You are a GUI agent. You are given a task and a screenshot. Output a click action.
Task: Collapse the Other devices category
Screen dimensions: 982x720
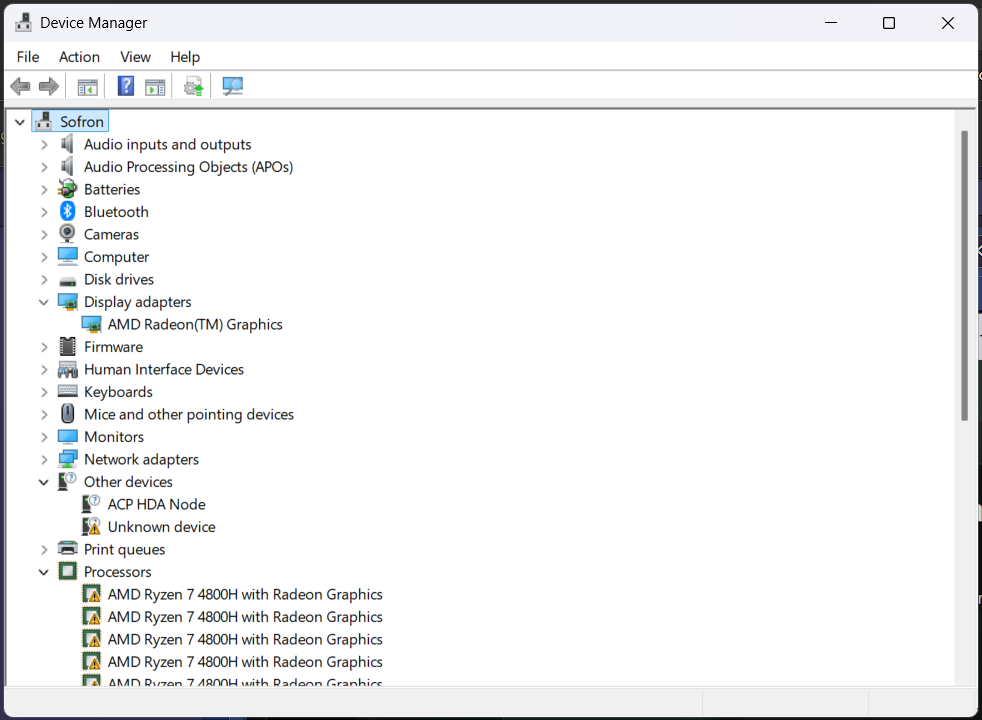point(44,482)
